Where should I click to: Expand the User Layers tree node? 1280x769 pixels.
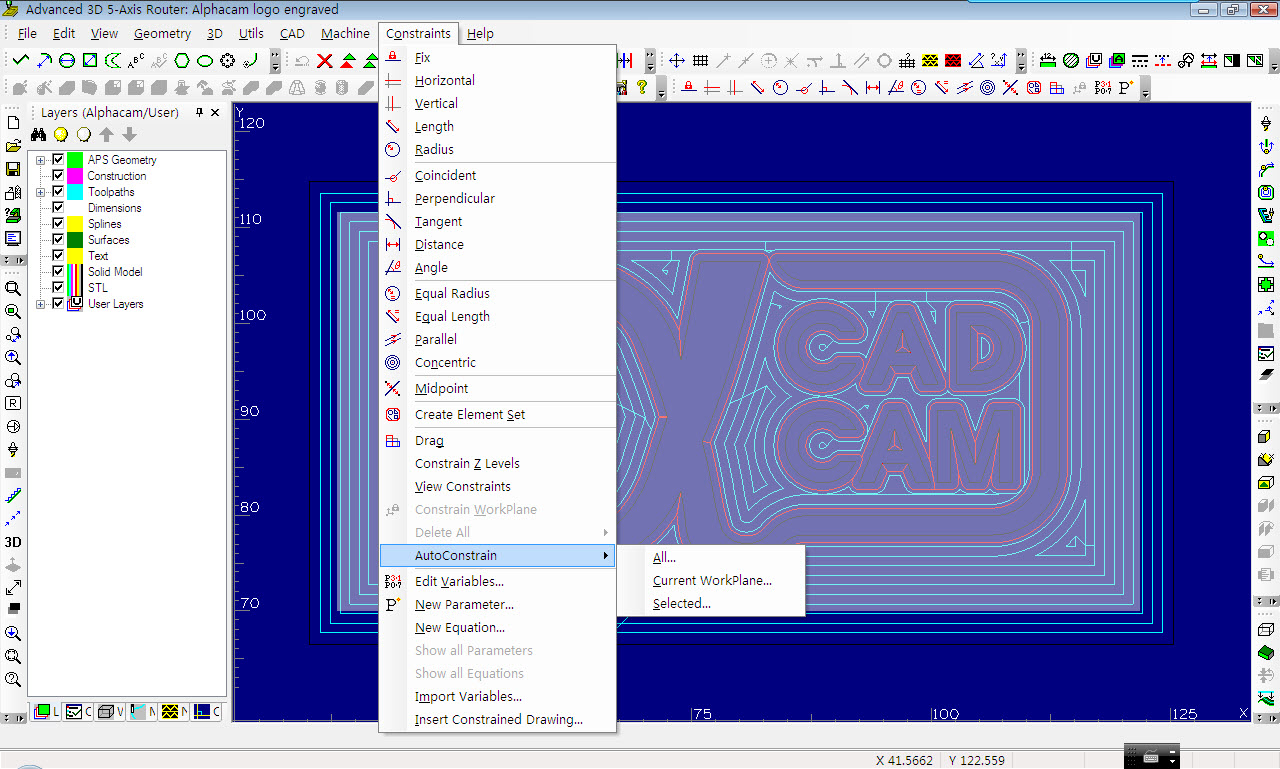(x=41, y=304)
